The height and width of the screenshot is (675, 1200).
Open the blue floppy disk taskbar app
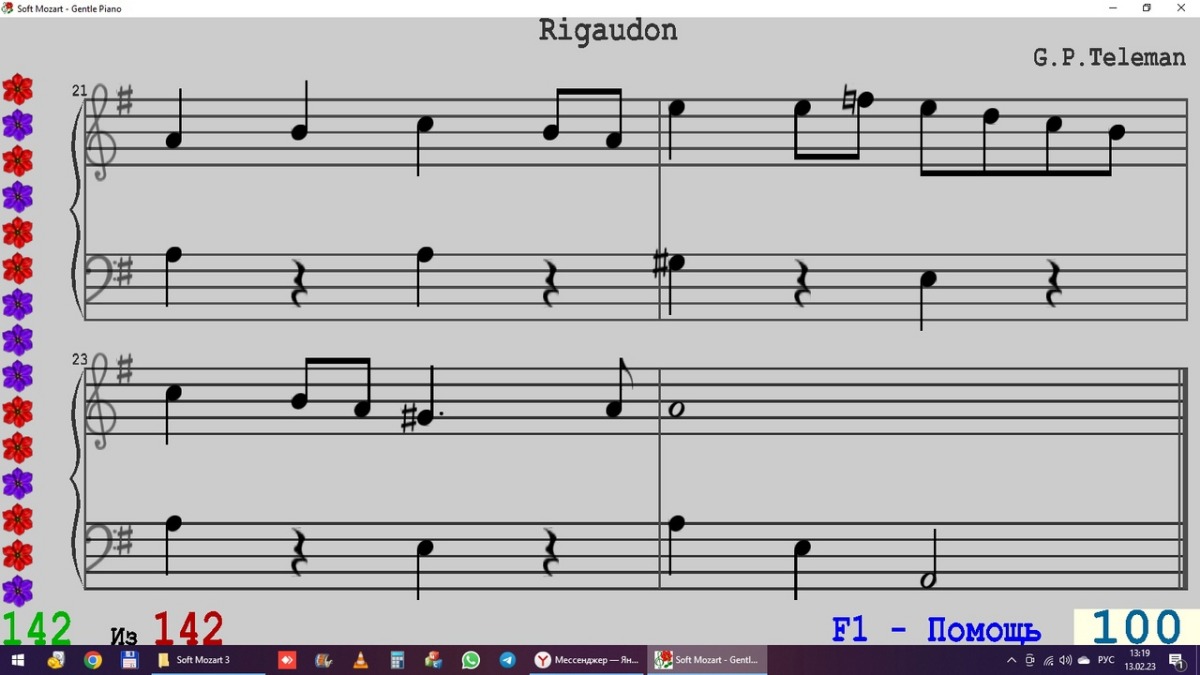pos(129,660)
